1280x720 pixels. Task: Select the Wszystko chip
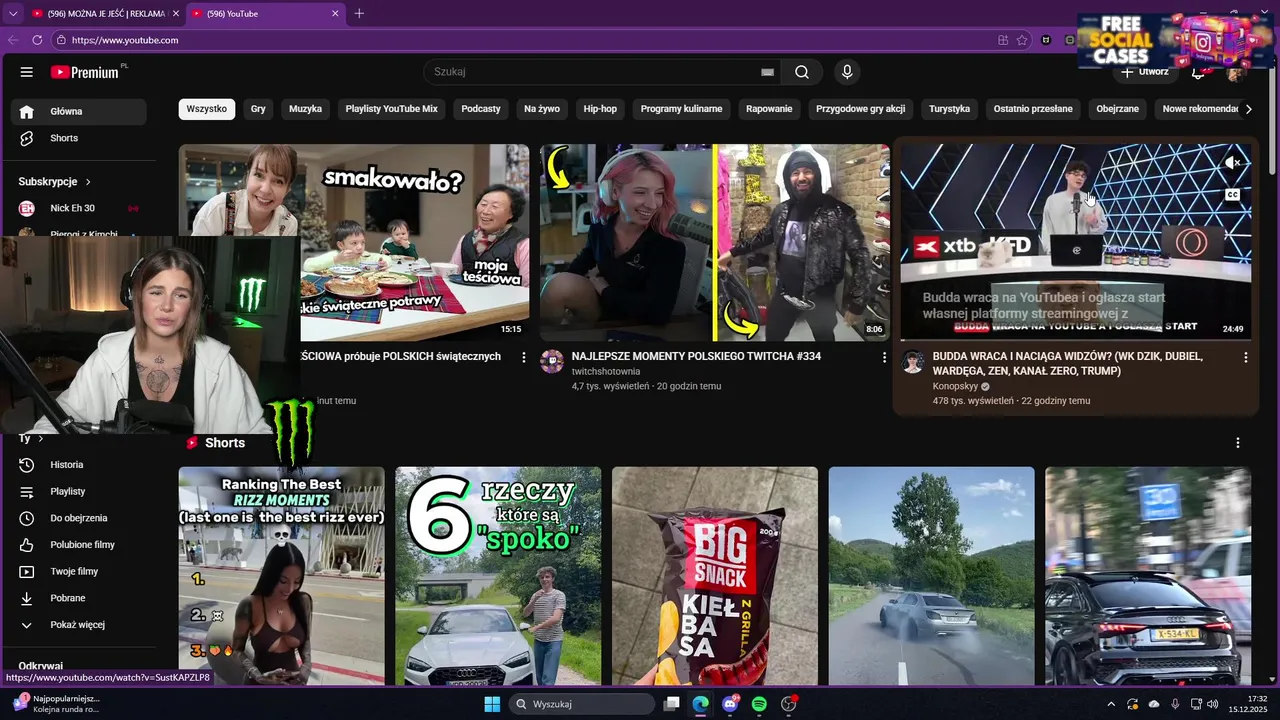click(207, 109)
